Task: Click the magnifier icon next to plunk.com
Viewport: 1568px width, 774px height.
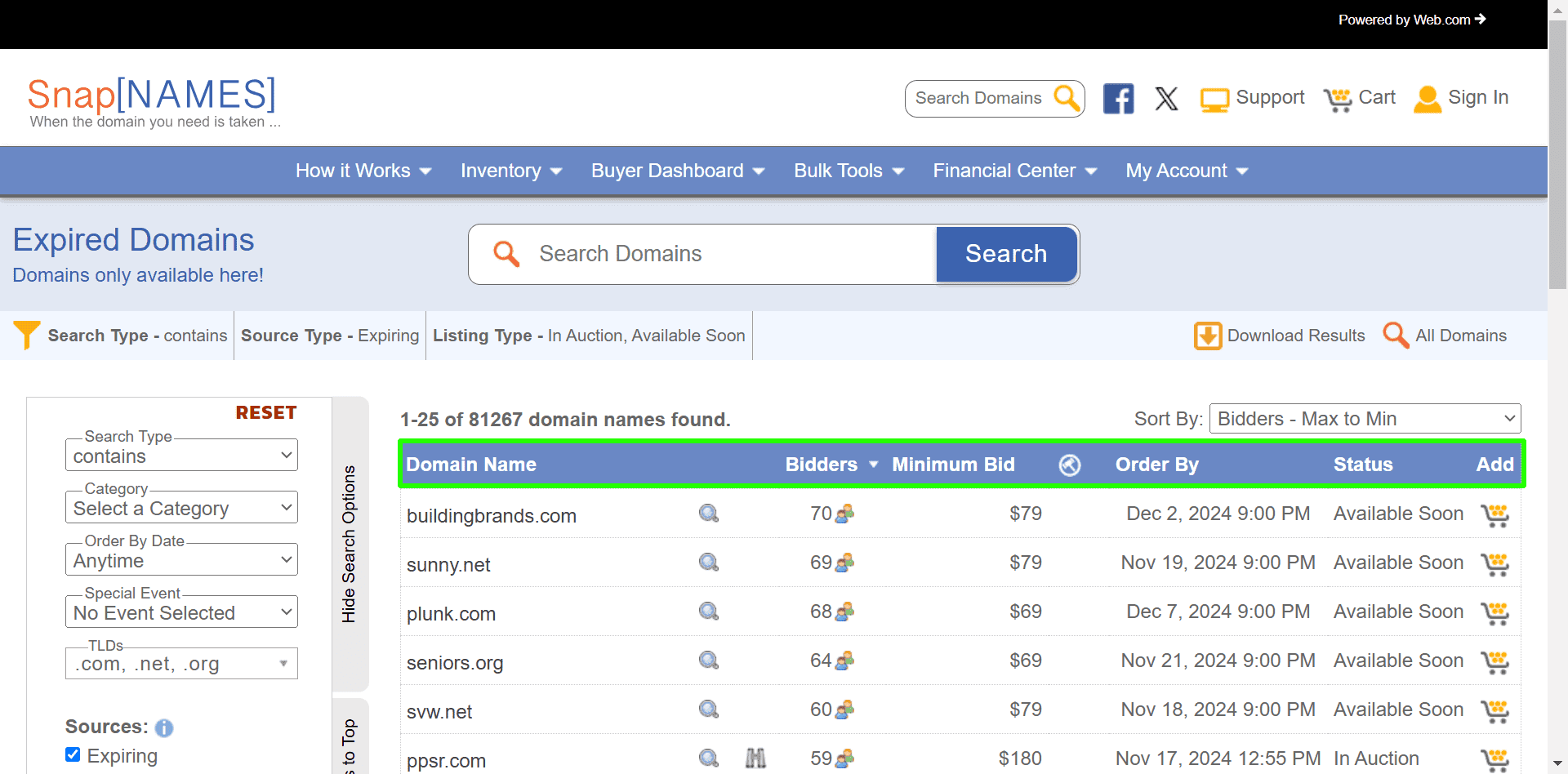Action: [707, 611]
